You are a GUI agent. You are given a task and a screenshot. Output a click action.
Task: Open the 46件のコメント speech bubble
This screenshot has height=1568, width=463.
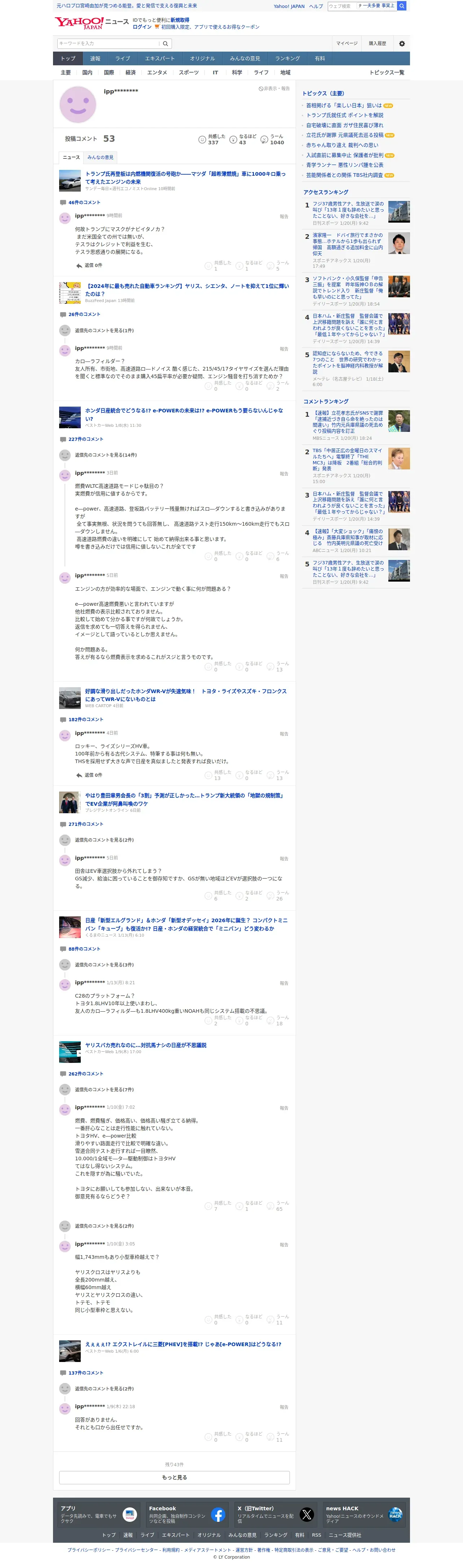(x=80, y=203)
